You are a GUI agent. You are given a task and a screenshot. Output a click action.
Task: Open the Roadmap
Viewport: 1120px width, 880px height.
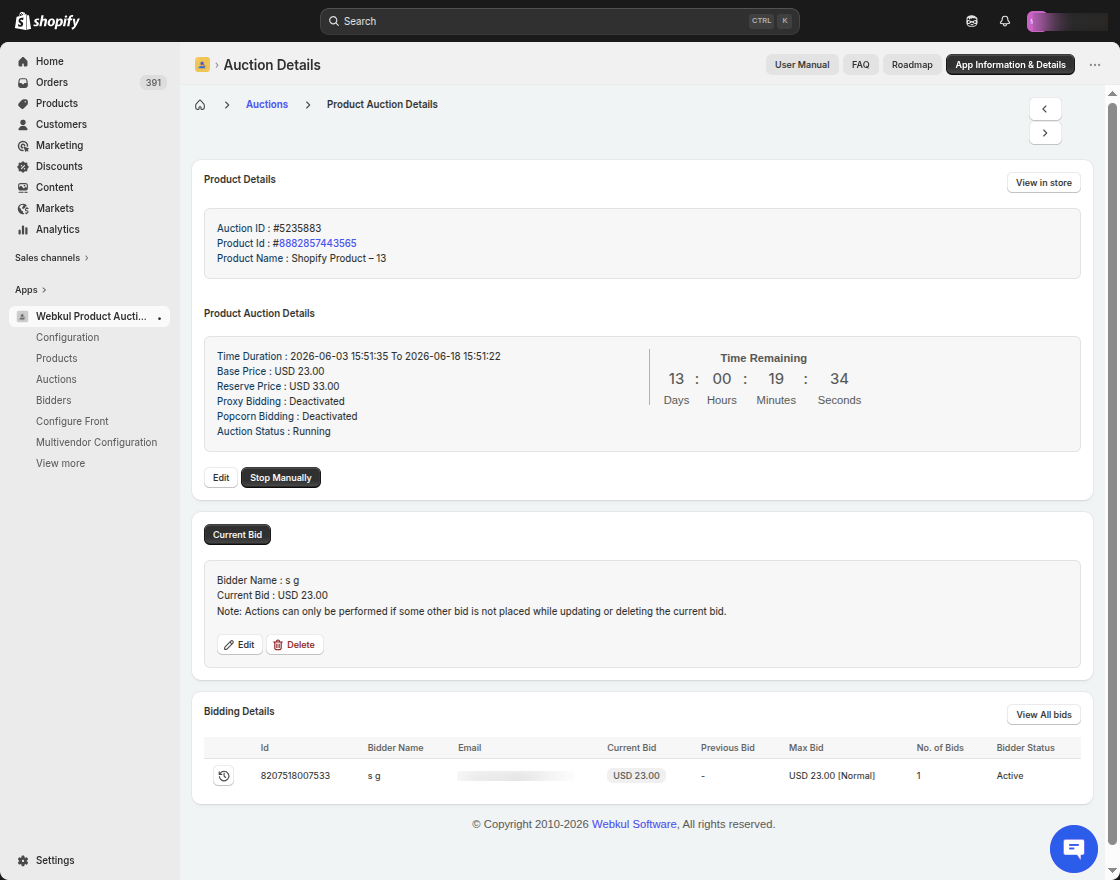(x=912, y=65)
